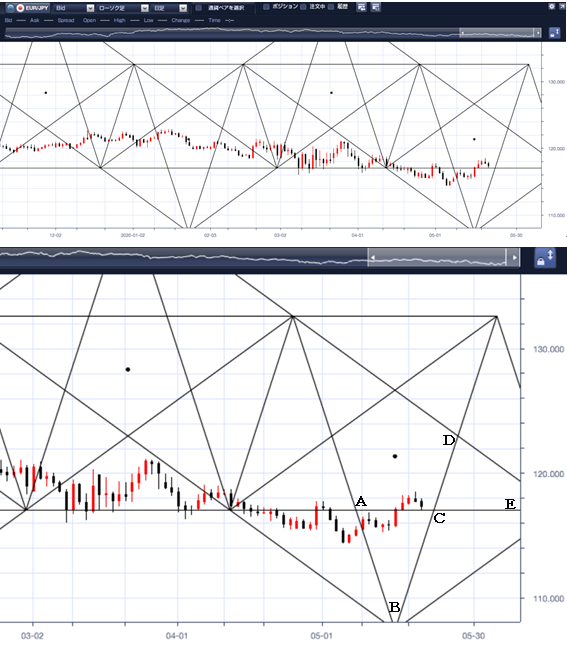Click the red circle currency flag icon
The image size is (567, 646).
[20, 8]
